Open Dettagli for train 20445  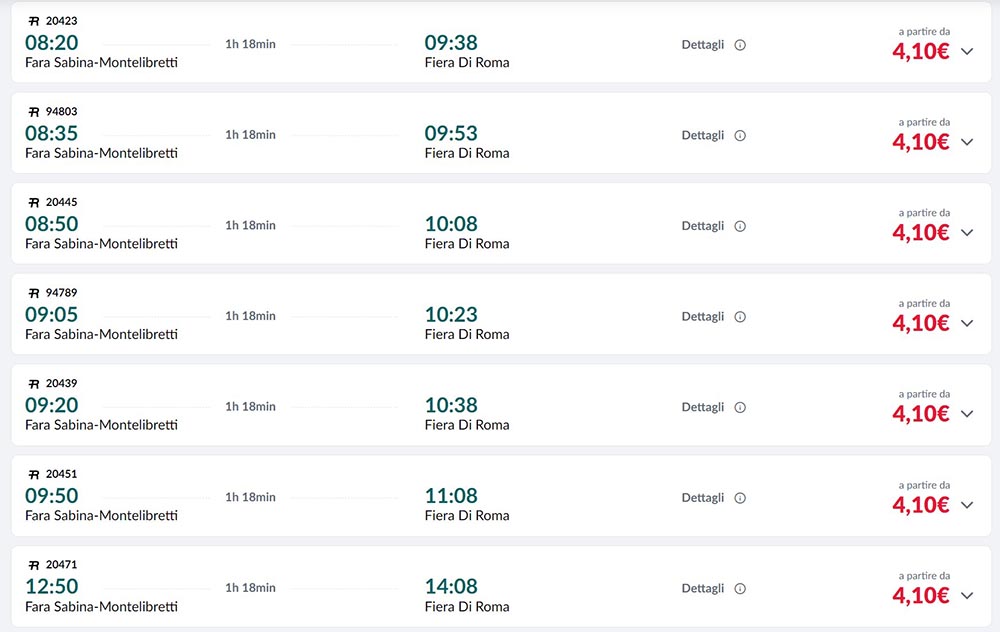click(703, 226)
